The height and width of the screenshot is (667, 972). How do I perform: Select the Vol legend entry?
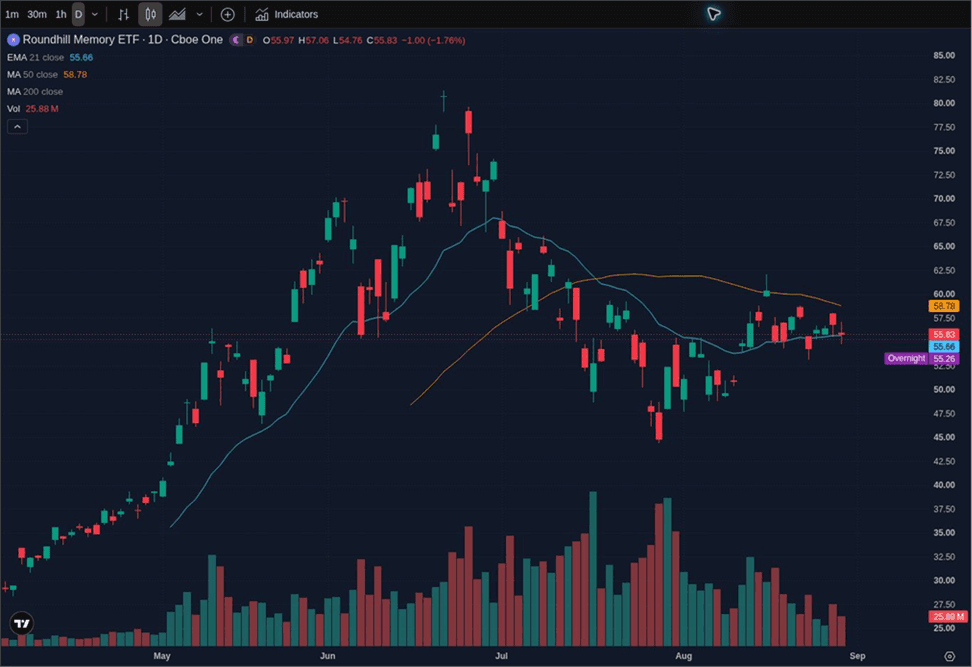click(14, 108)
